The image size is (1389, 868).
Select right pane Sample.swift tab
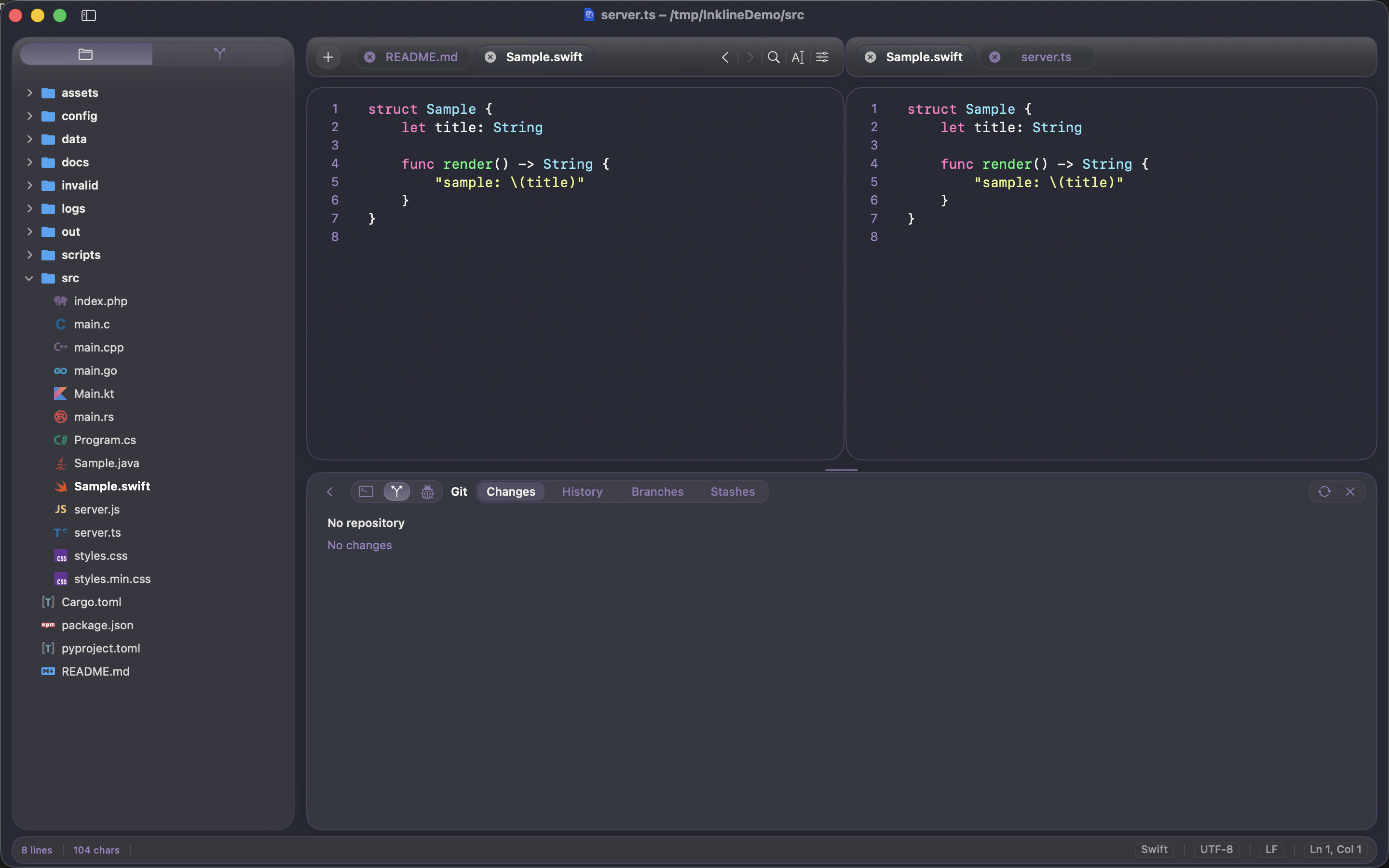click(x=924, y=57)
